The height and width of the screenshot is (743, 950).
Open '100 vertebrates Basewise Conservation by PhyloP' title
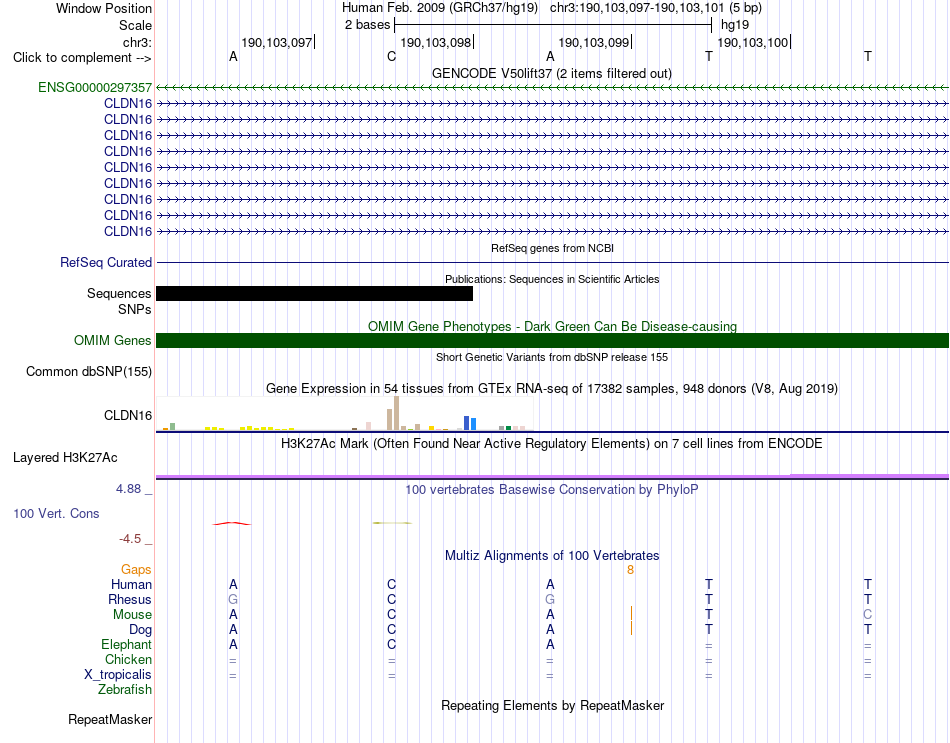[x=552, y=490]
